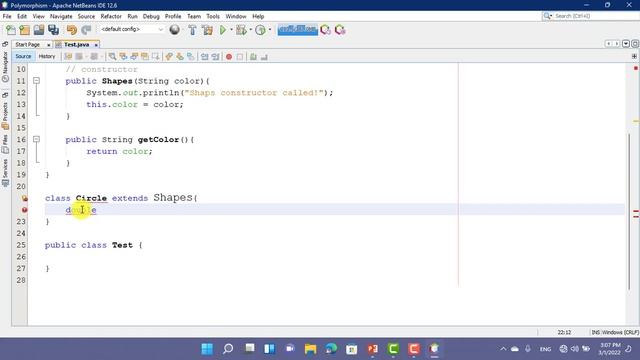Open the Navigate menu

pyautogui.click(x=61, y=16)
